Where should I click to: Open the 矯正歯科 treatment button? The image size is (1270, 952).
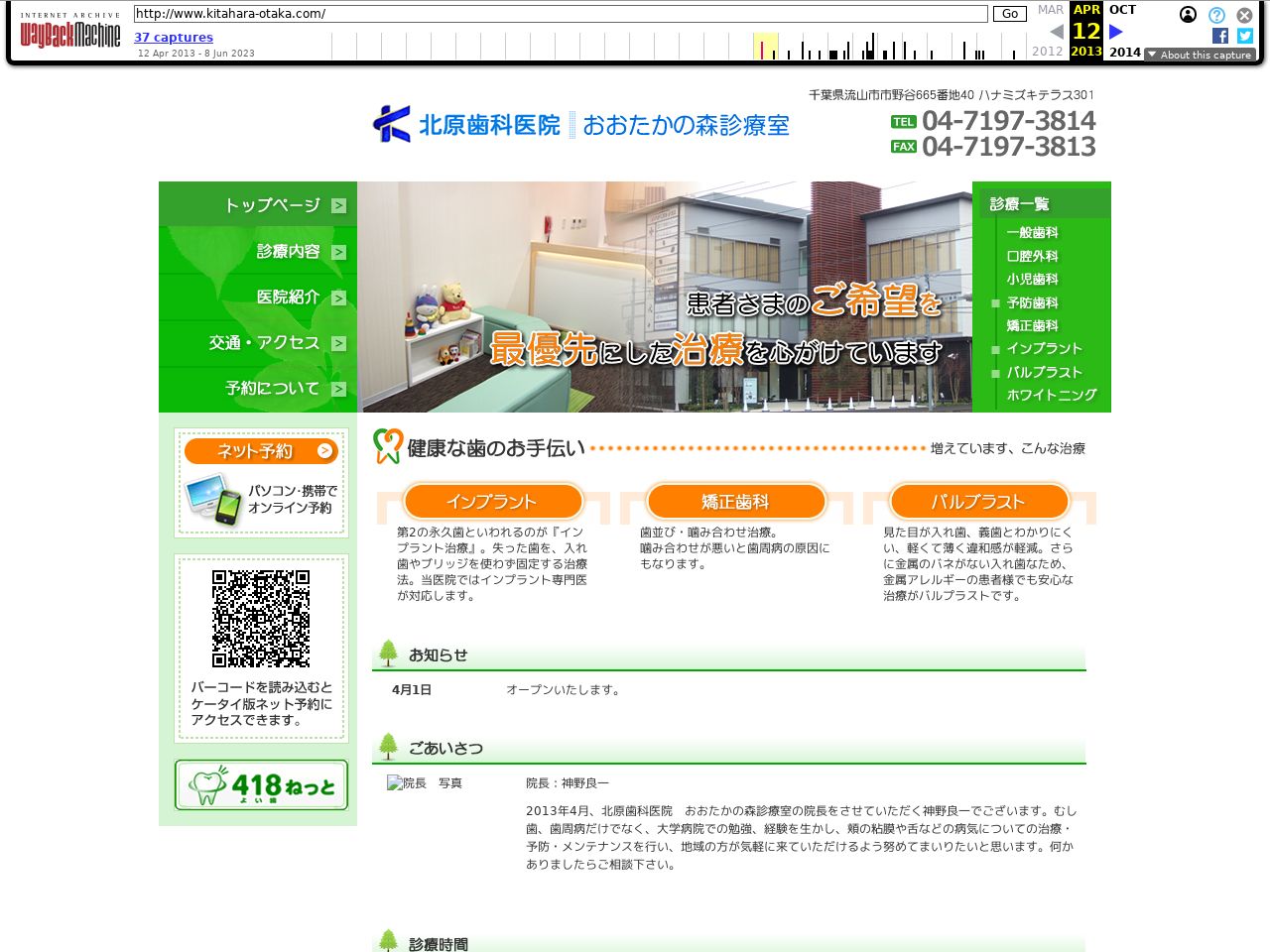[x=735, y=502]
